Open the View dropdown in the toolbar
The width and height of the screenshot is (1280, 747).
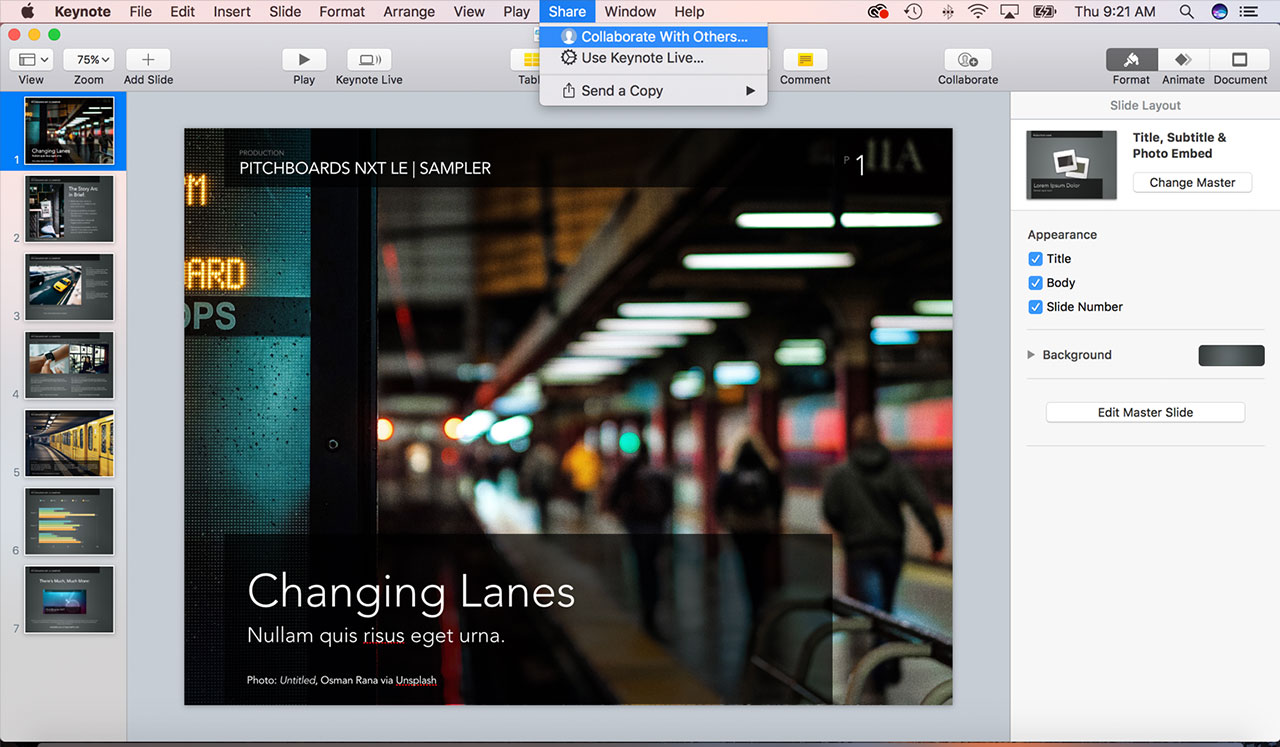point(31,60)
